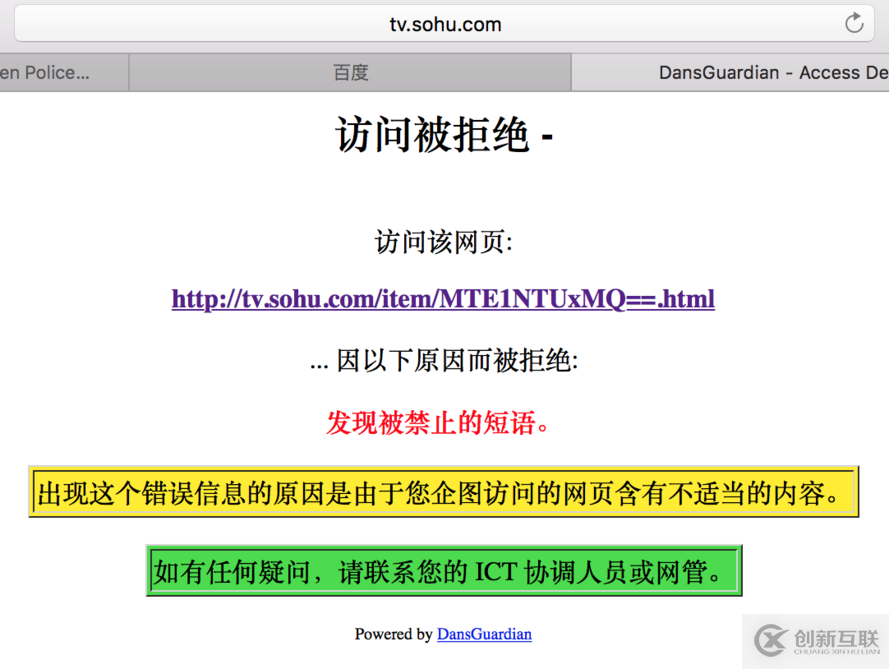Click the green ICT contact notice

tap(444, 570)
